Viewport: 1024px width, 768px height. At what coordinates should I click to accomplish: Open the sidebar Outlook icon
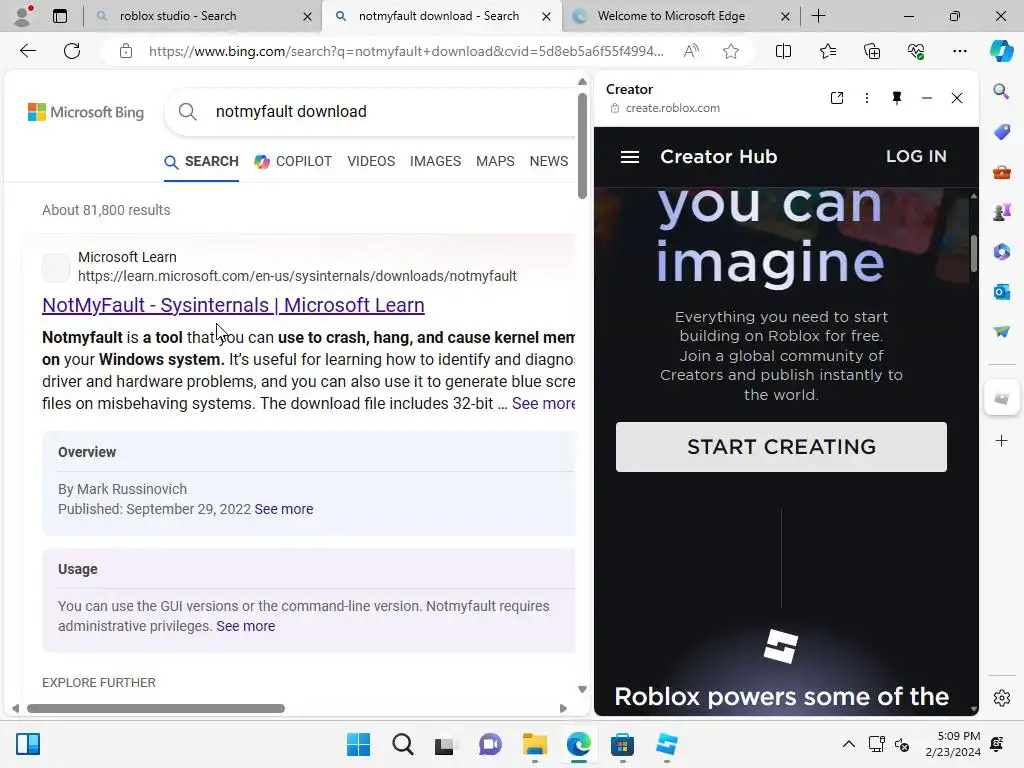1001,291
